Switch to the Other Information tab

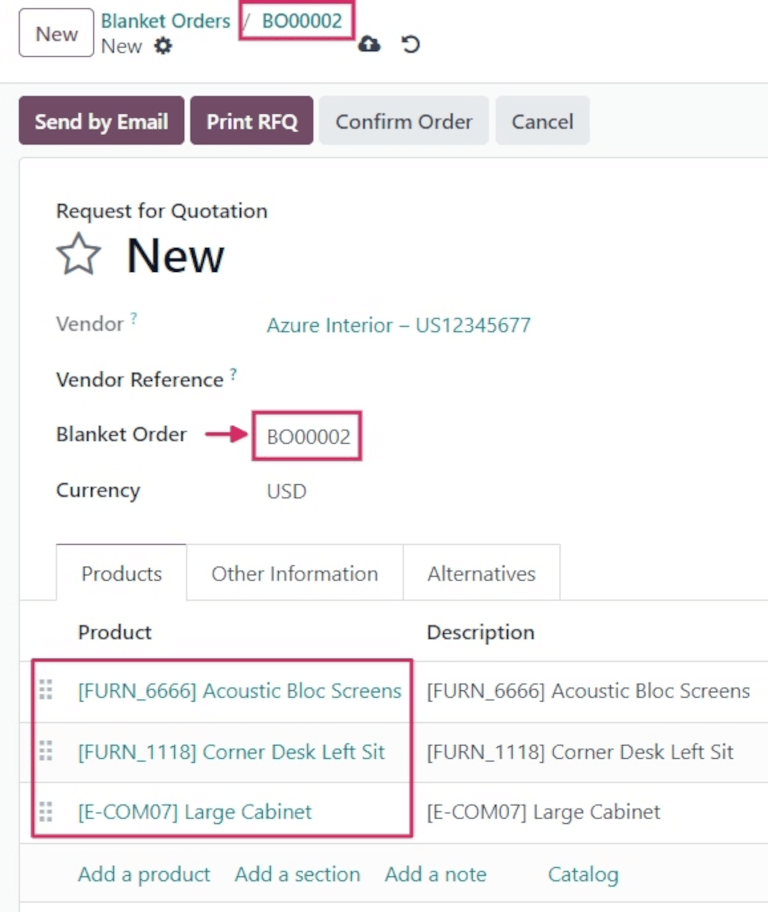point(294,574)
